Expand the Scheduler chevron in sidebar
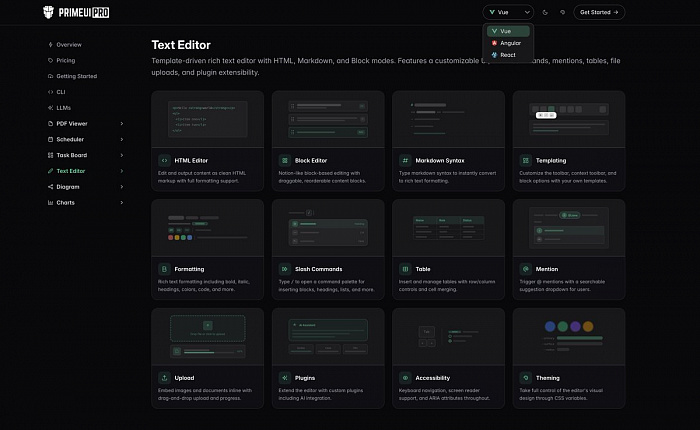 (x=121, y=139)
